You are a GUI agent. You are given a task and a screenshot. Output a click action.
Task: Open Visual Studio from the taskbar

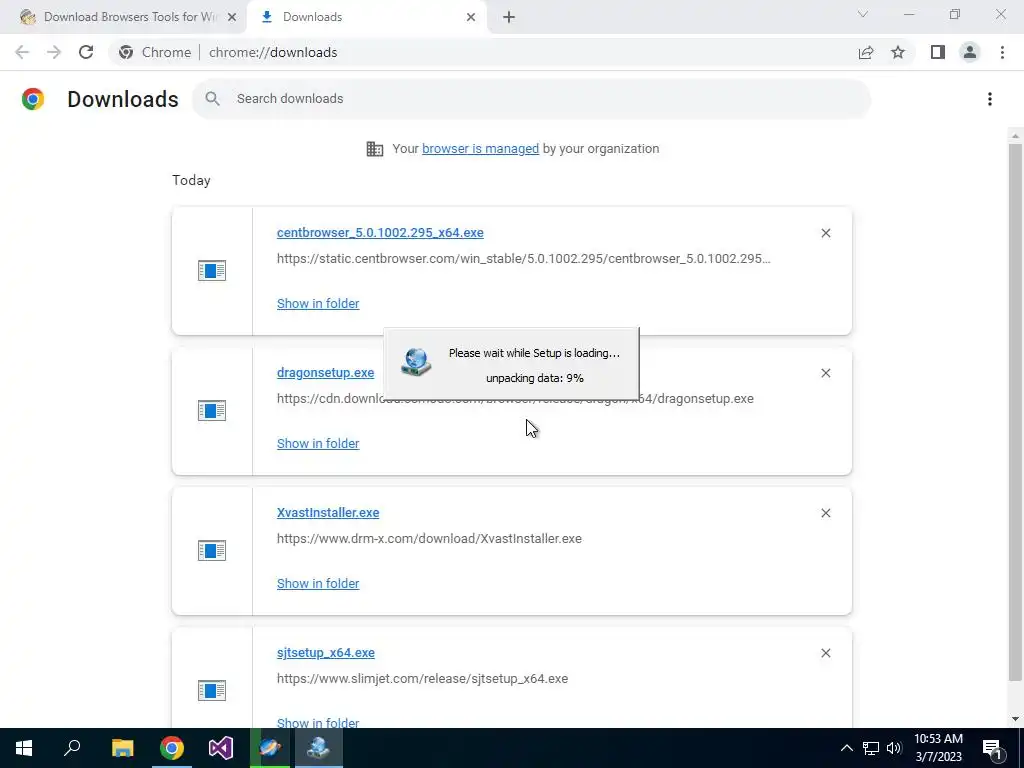[x=221, y=748]
